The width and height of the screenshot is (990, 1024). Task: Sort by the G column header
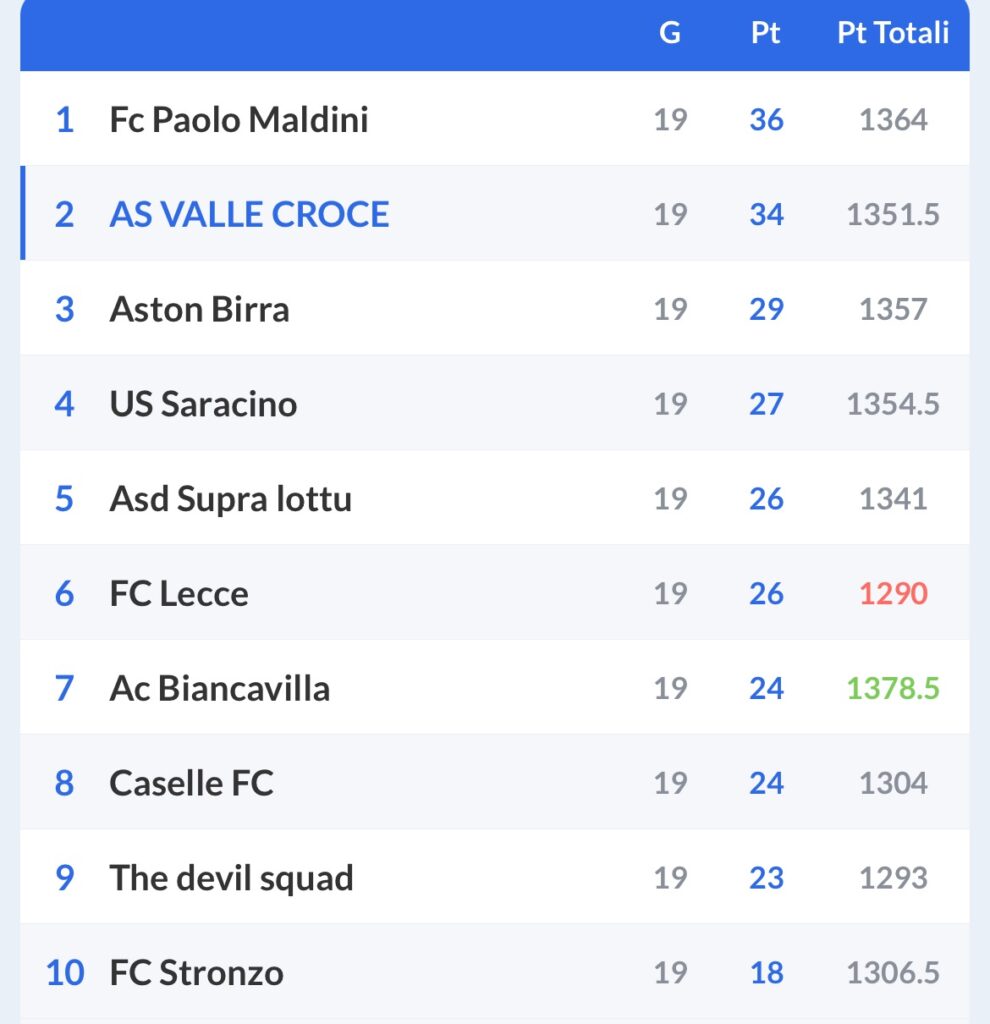670,33
